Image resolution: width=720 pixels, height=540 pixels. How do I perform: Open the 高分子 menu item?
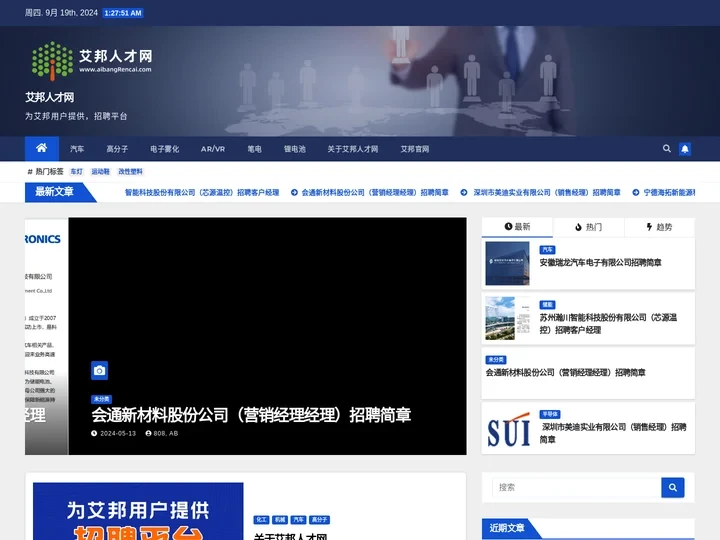coord(117,149)
